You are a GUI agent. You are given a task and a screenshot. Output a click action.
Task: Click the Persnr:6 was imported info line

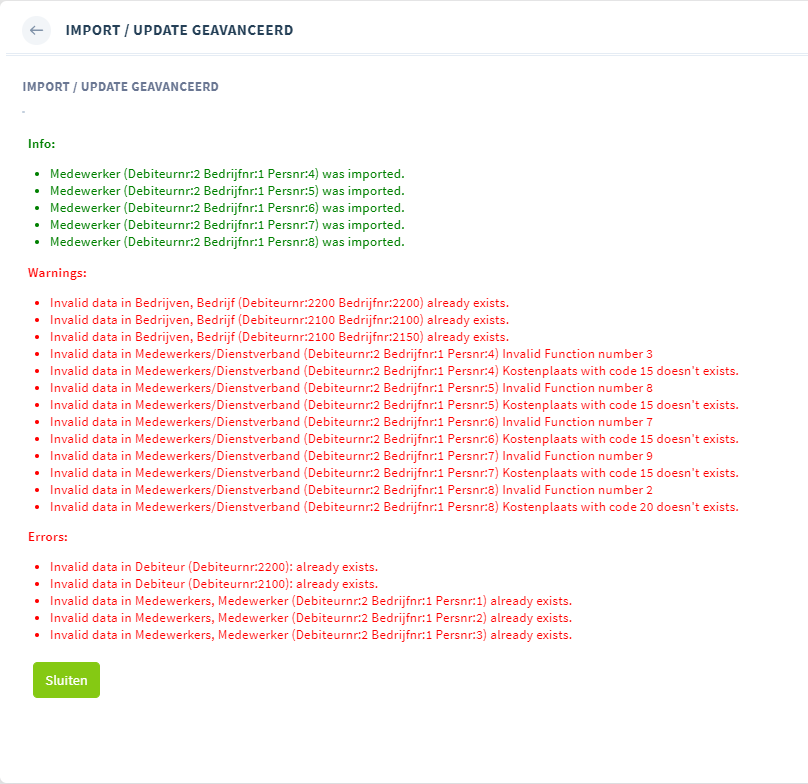click(227, 208)
